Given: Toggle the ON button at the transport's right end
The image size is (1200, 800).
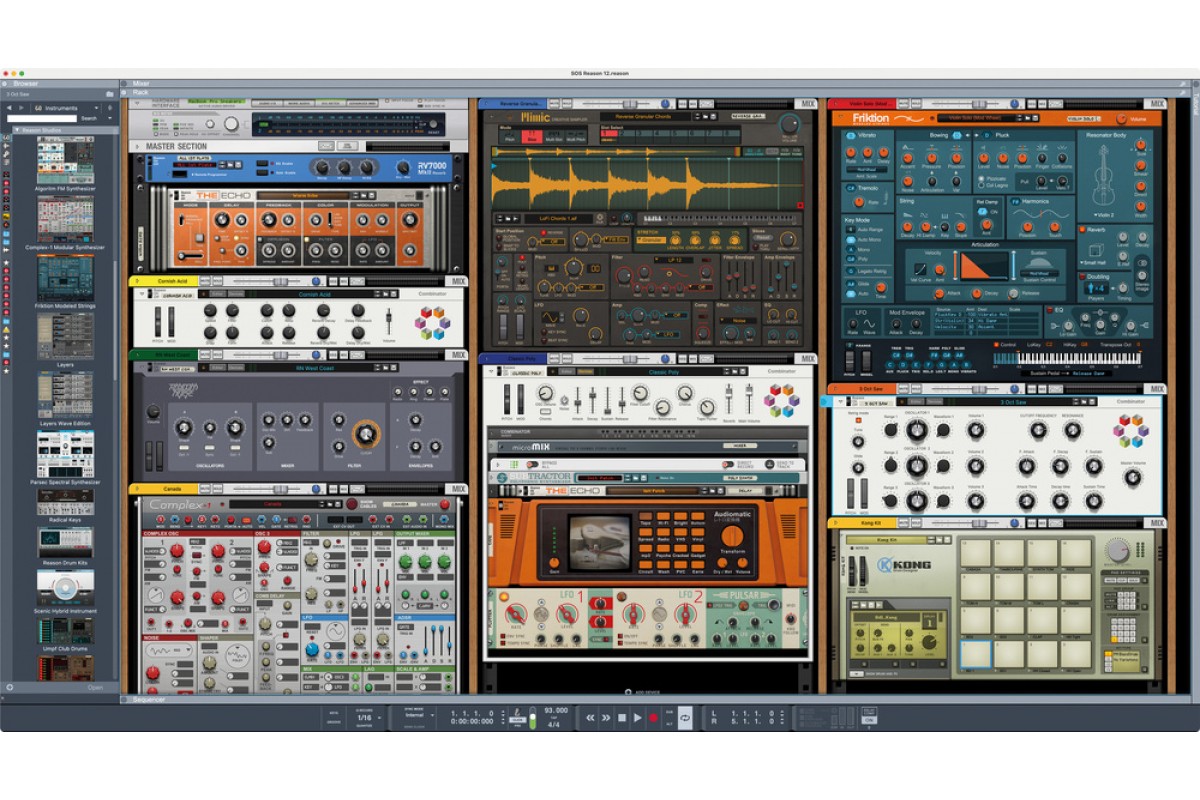Looking at the screenshot, I should coord(869,720).
